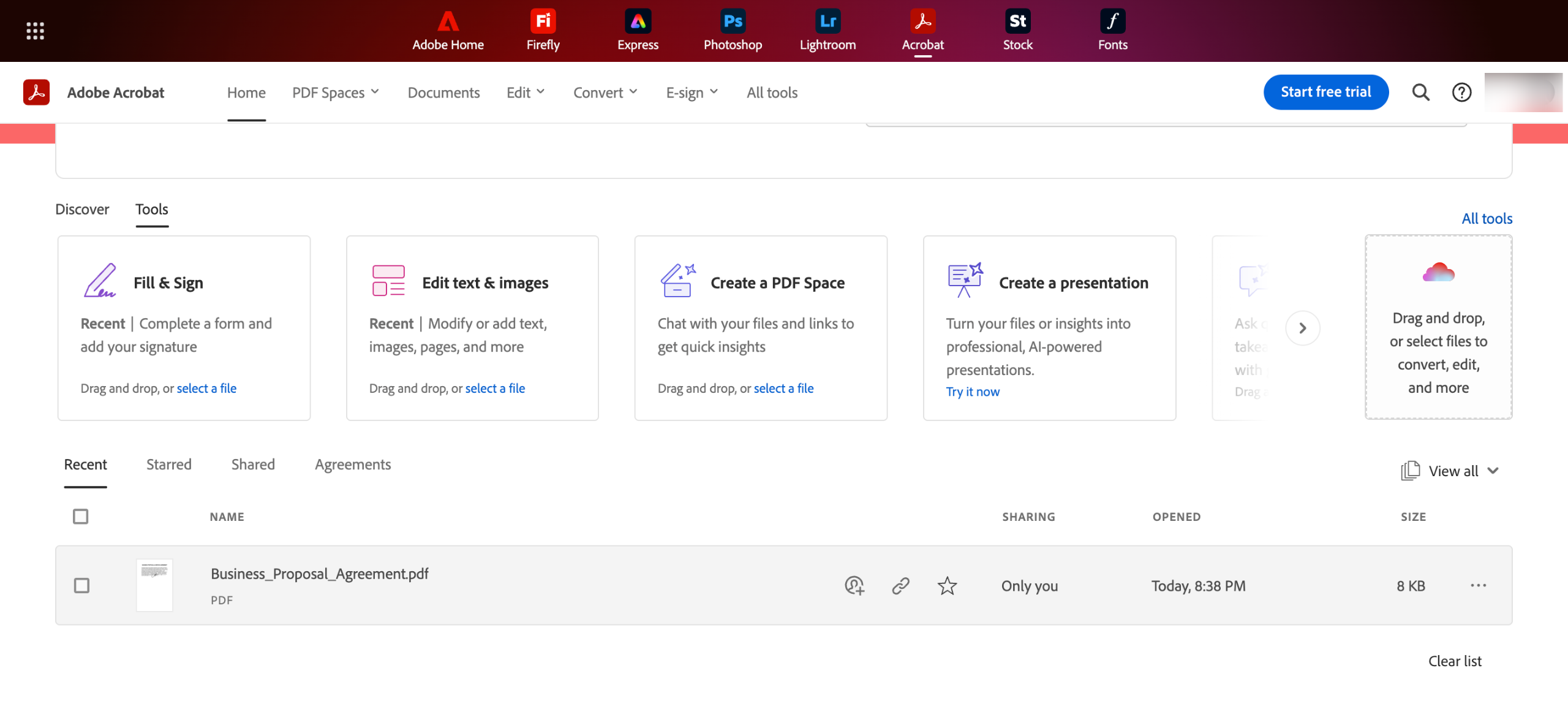
Task: Expand the PDF Spaces menu
Action: tap(336, 93)
